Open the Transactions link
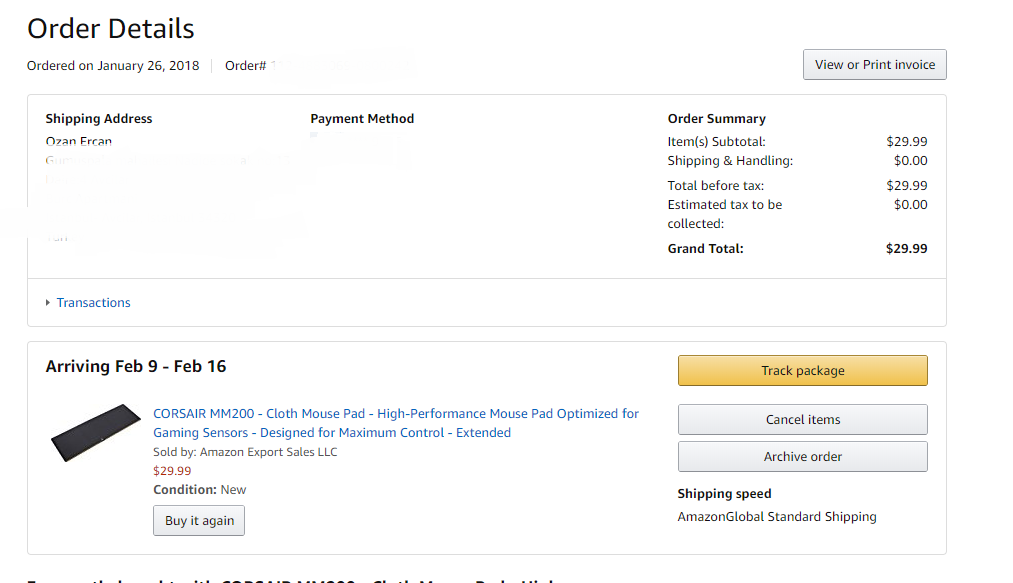The image size is (1013, 583). tap(94, 302)
